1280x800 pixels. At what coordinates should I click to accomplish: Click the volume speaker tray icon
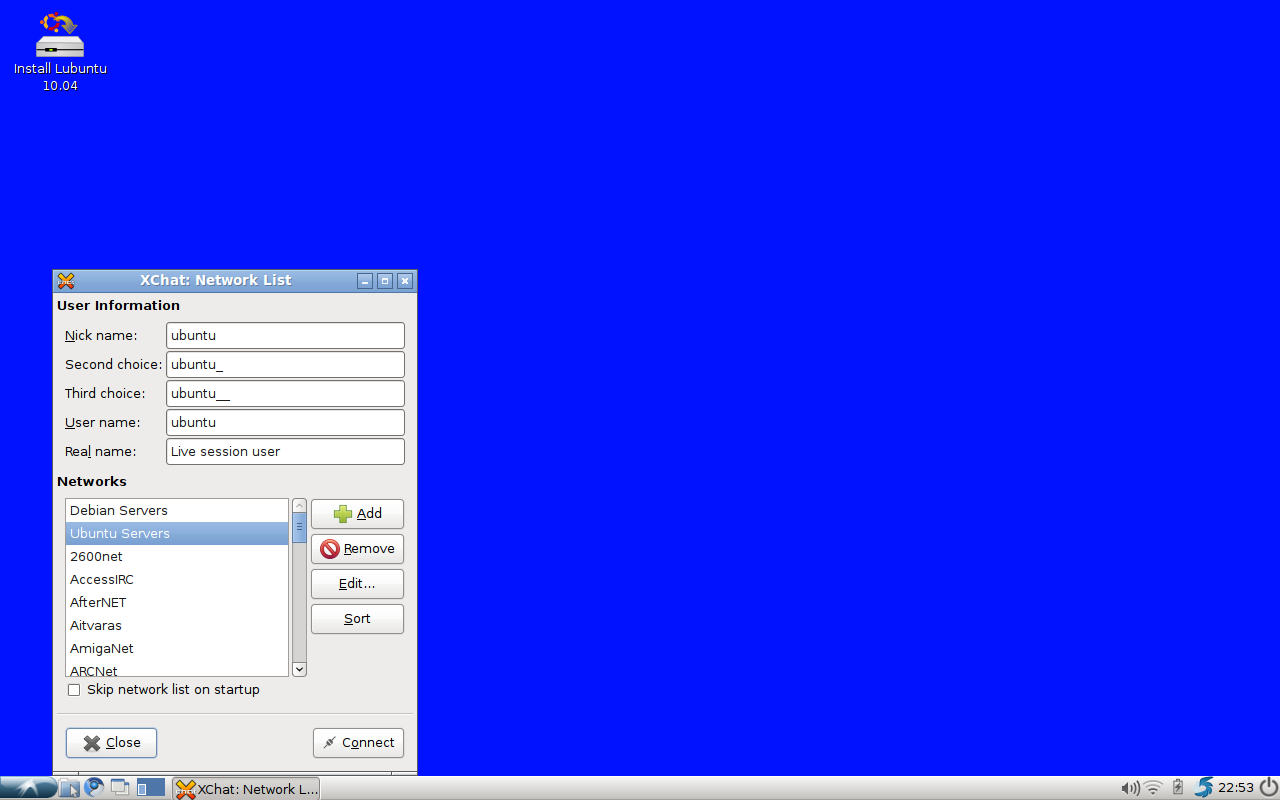point(1130,788)
